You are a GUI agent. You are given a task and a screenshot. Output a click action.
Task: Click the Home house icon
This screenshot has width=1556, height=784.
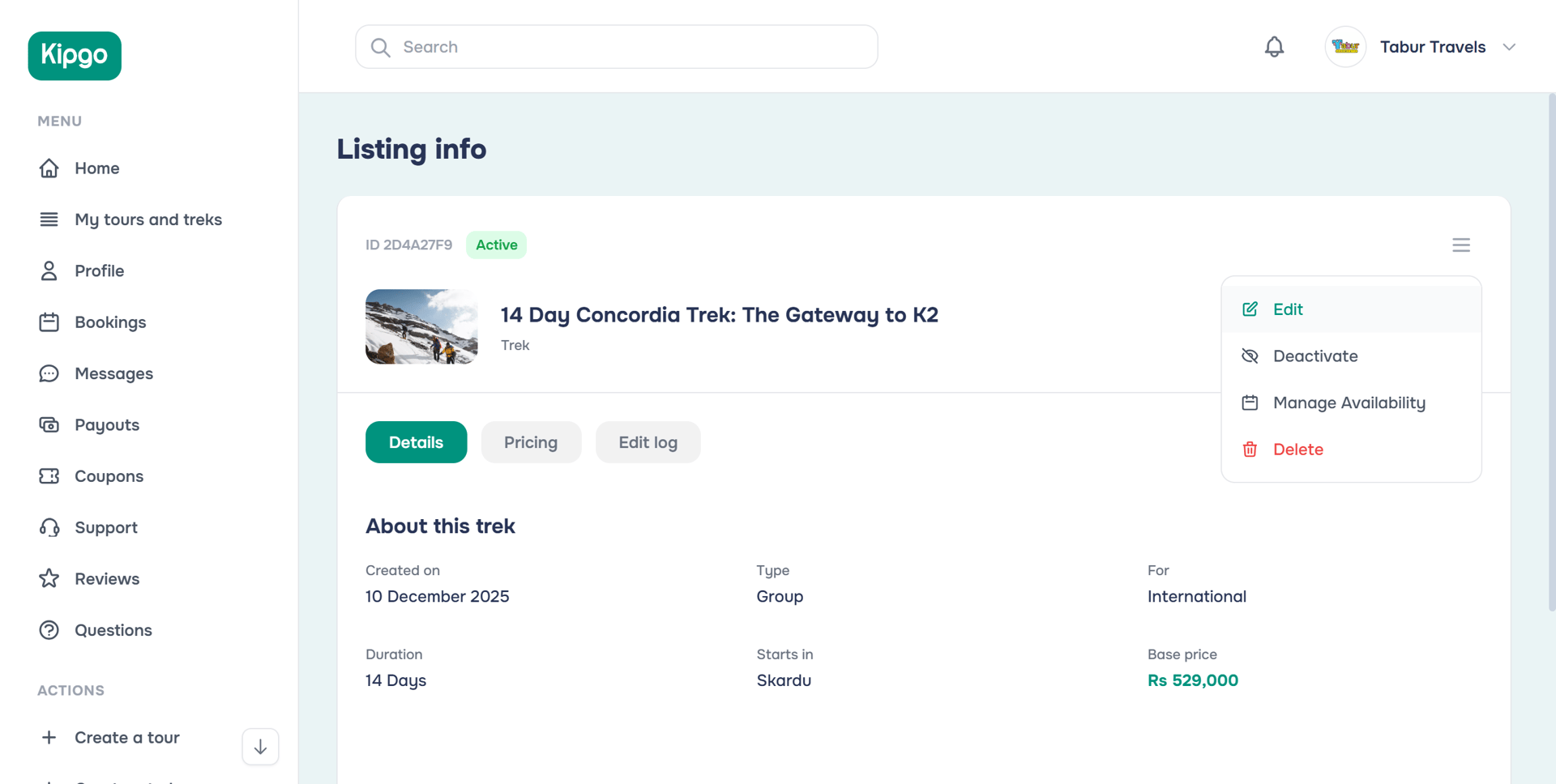pos(49,168)
